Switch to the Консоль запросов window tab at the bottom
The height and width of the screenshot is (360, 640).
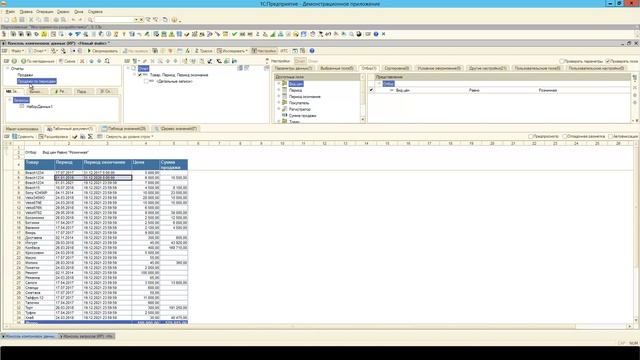pos(87,336)
